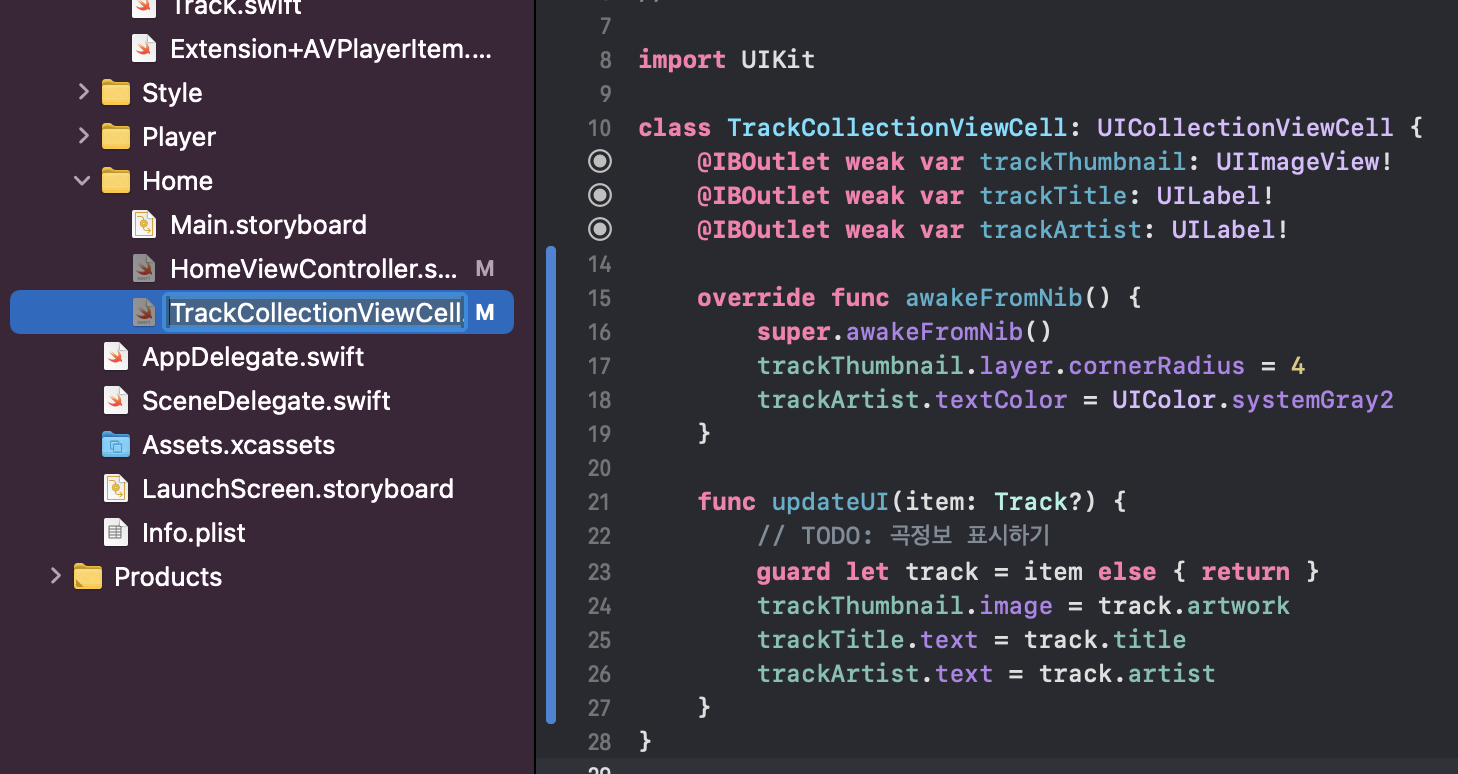This screenshot has width=1458, height=774.
Task: Expand the Style folder
Action: 83,92
